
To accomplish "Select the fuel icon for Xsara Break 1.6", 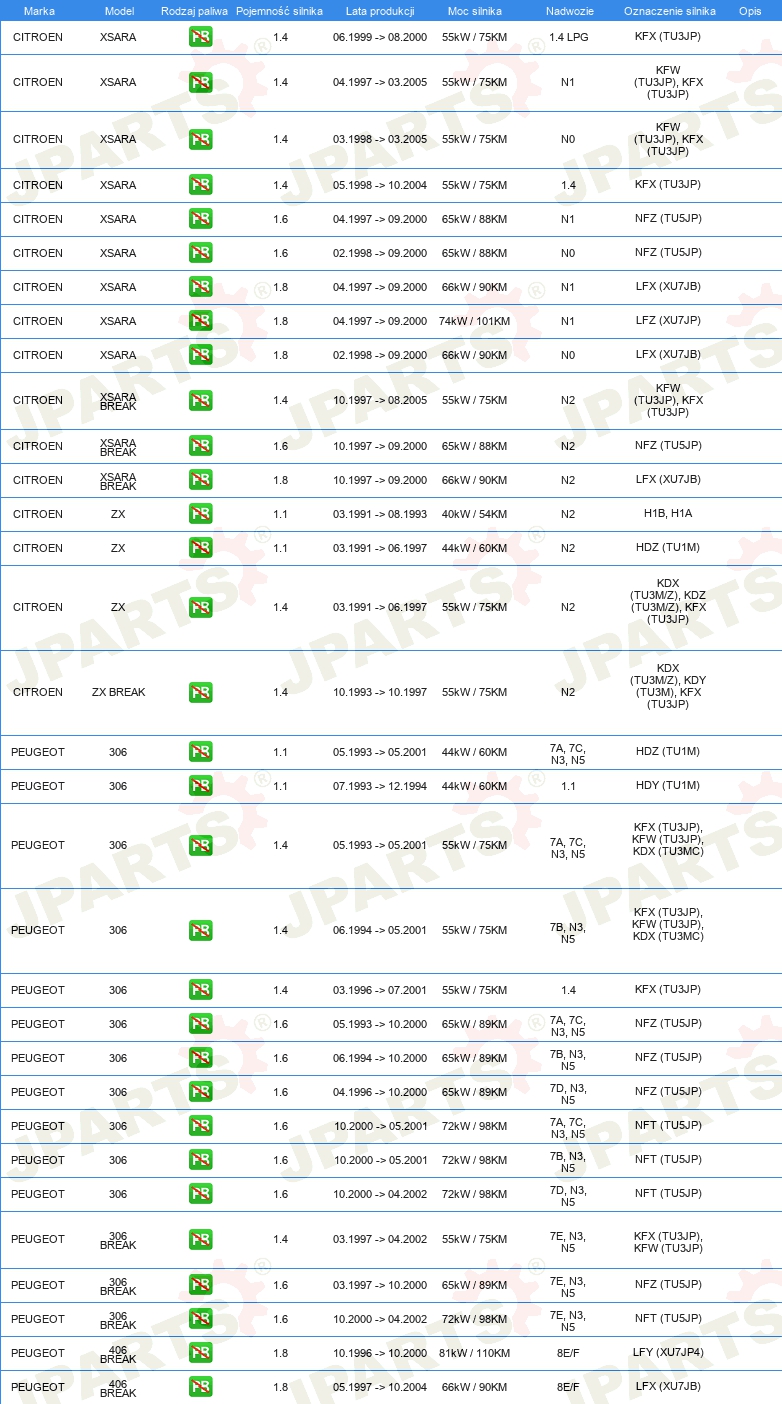I will [x=201, y=446].
